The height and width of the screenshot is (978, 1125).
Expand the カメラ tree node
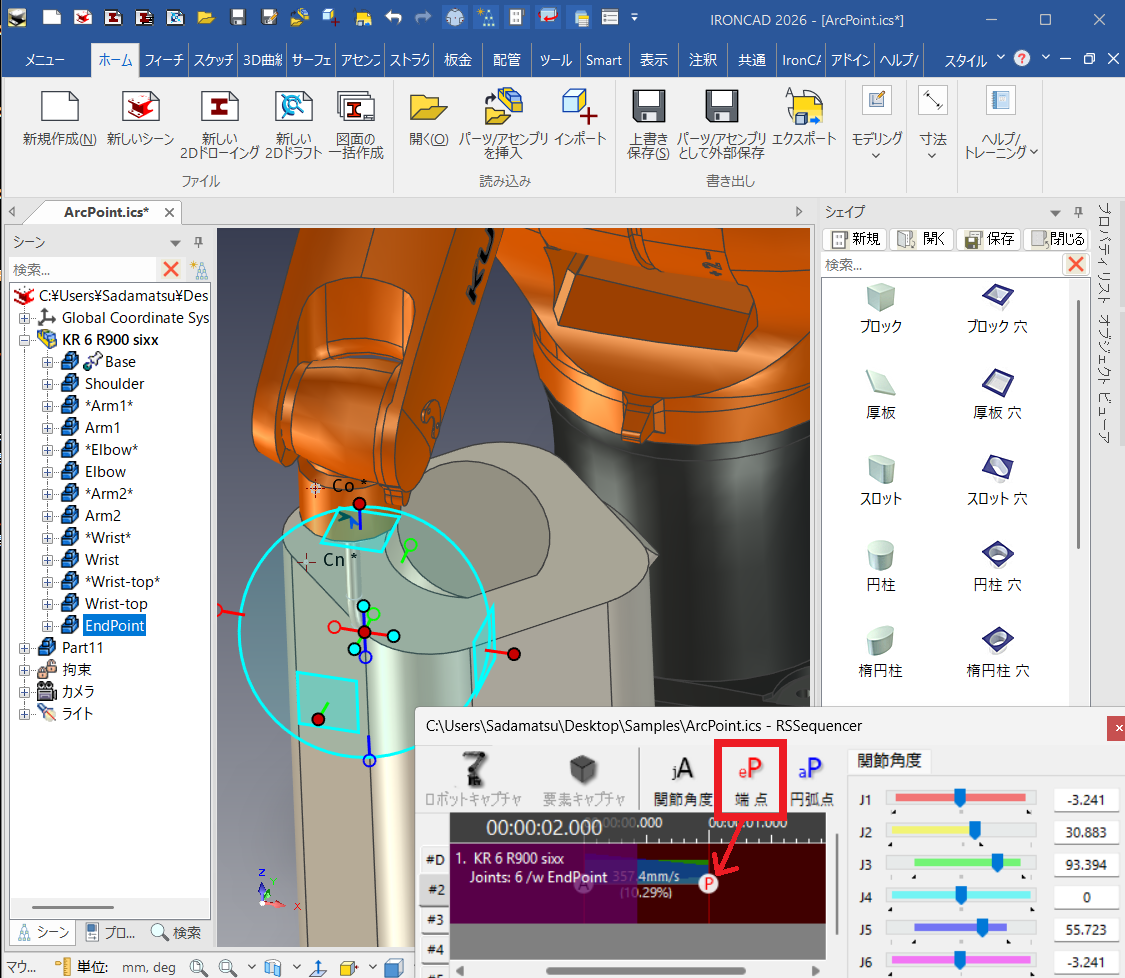tap(24, 692)
